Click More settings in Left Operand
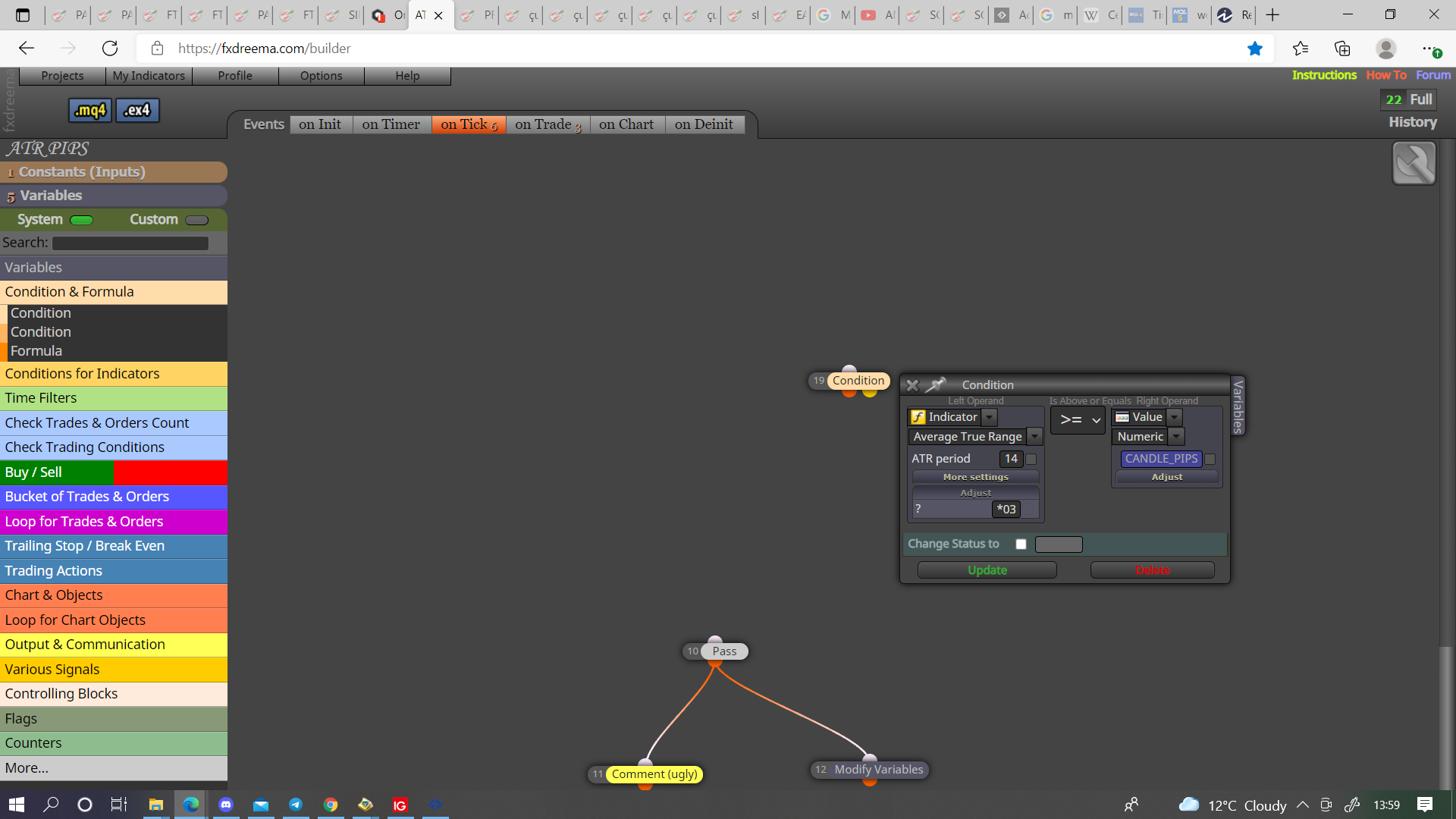This screenshot has height=819, width=1456. click(x=975, y=477)
